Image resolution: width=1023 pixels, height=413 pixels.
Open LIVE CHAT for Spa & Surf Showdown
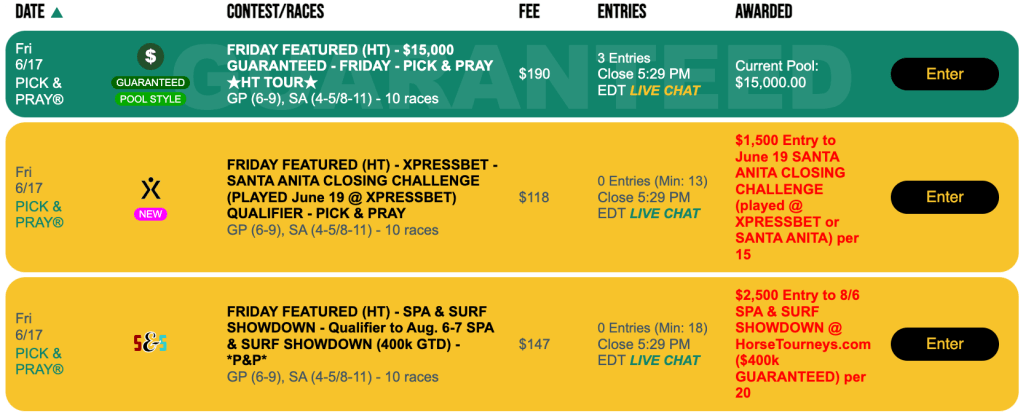[665, 360]
